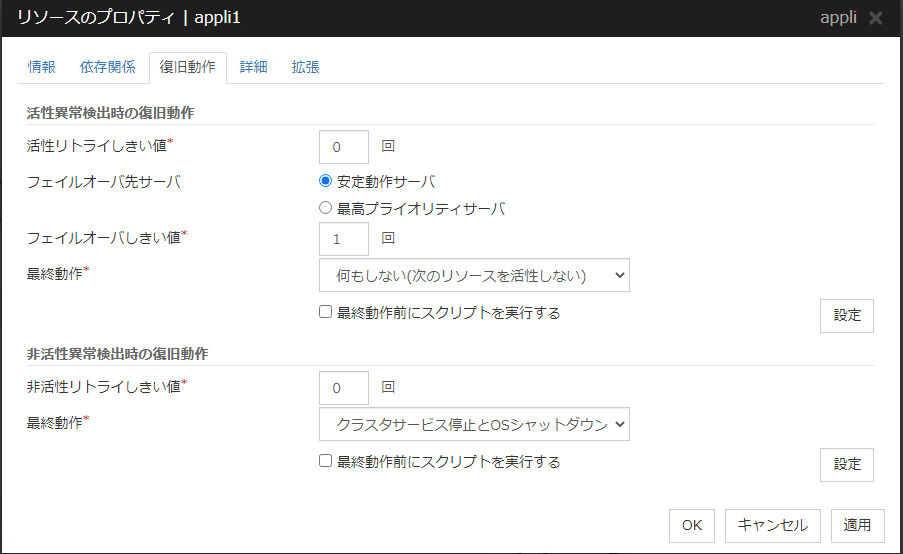The image size is (903, 554).
Task: Switch to the 情報 tab
Action: tap(42, 67)
